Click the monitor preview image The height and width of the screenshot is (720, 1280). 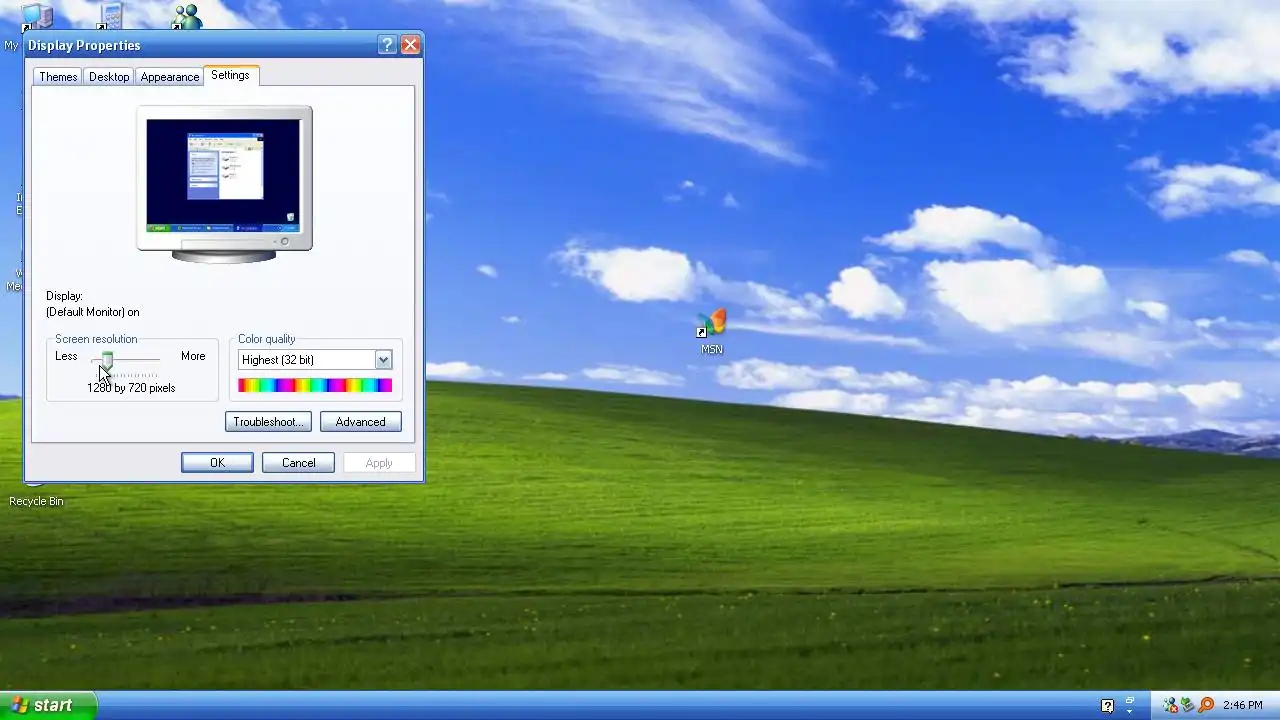(x=224, y=184)
